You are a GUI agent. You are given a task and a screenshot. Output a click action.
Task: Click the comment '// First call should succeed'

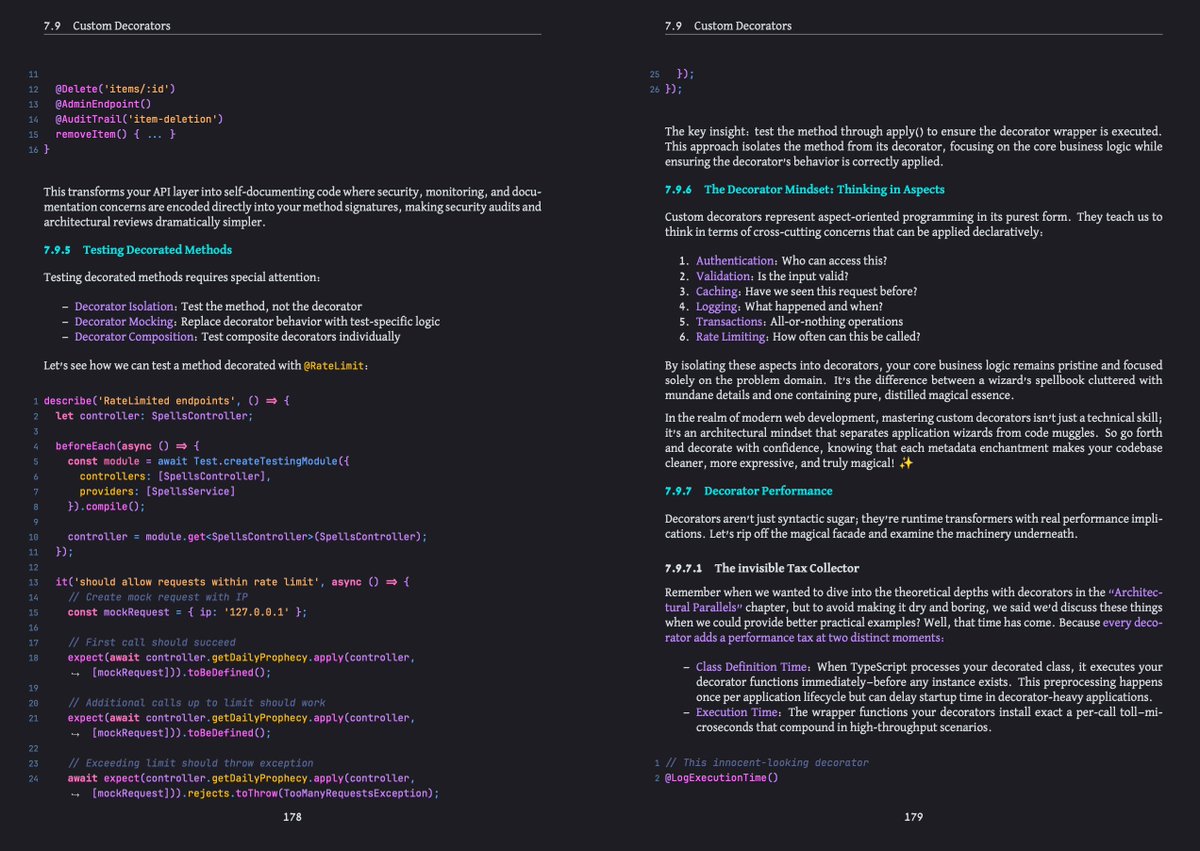152,642
